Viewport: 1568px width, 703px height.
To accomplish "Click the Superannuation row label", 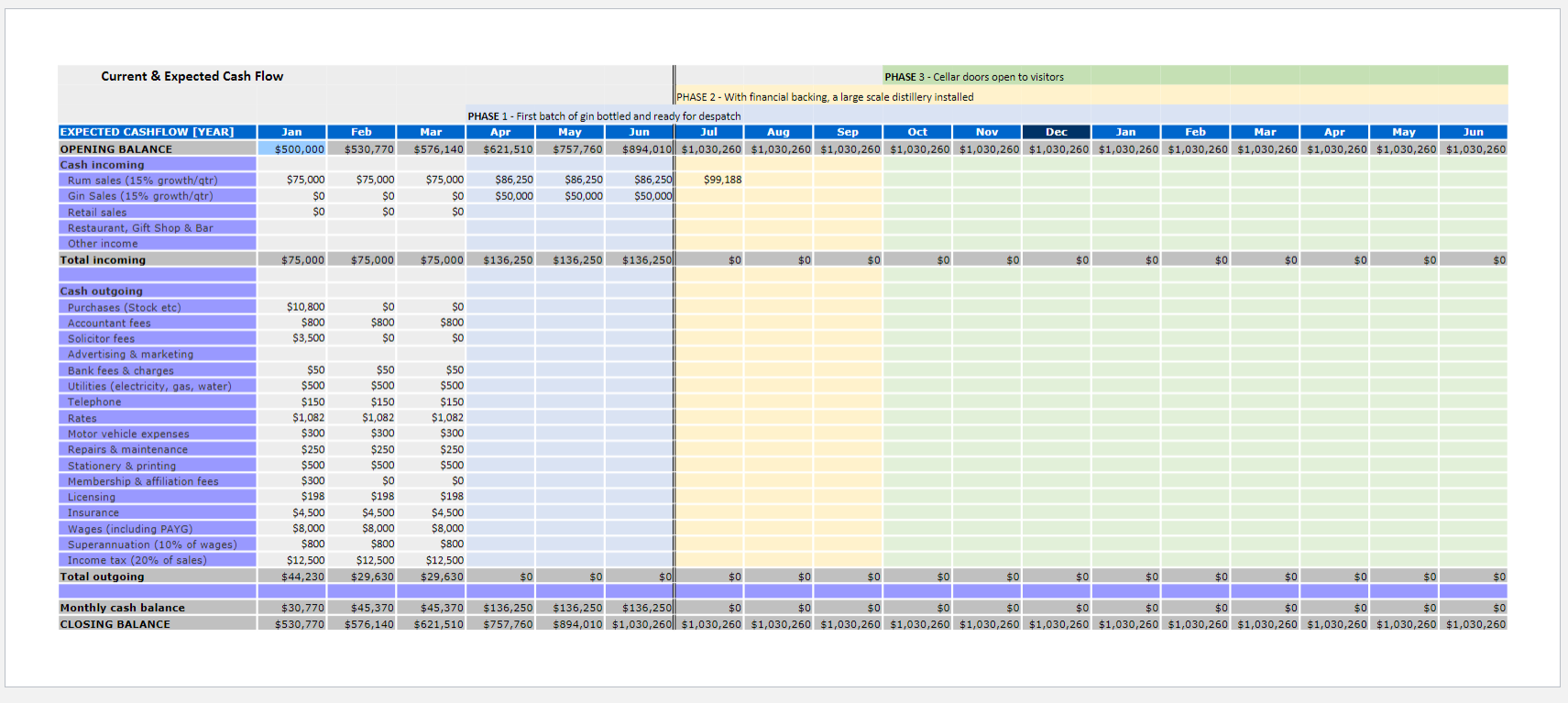I will tap(151, 544).
